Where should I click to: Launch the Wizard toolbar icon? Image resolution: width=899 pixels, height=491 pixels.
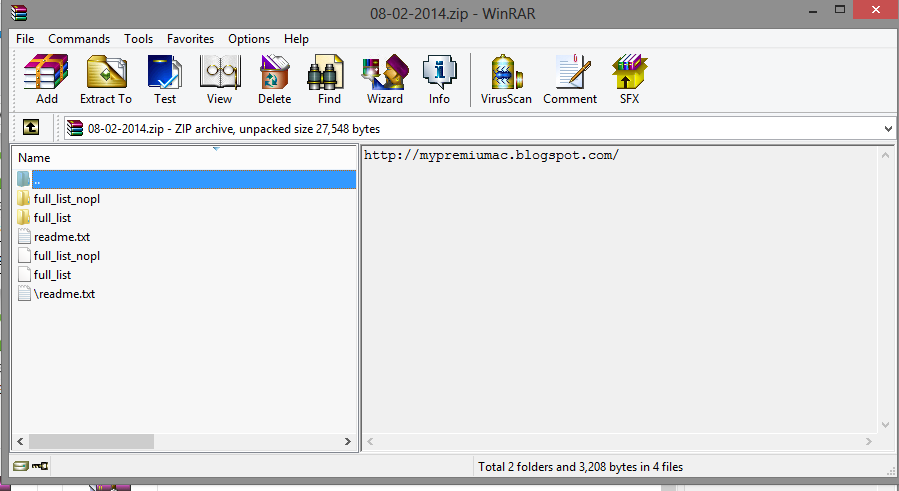(x=385, y=72)
